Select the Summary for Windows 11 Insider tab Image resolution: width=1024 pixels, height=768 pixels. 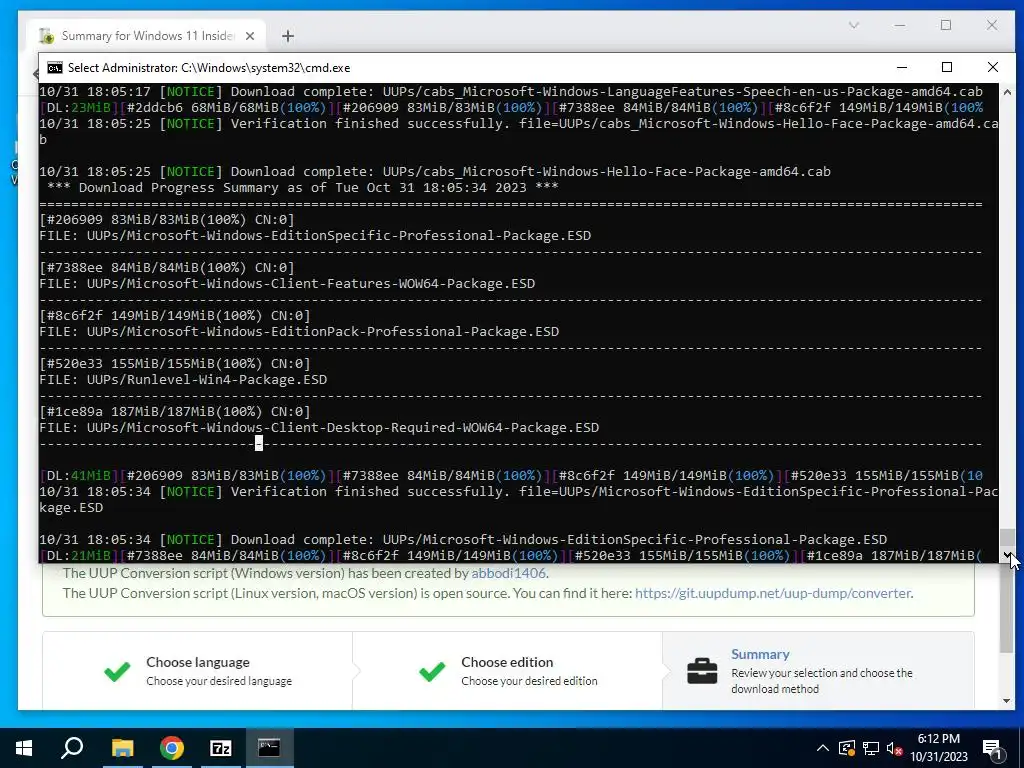tap(148, 36)
